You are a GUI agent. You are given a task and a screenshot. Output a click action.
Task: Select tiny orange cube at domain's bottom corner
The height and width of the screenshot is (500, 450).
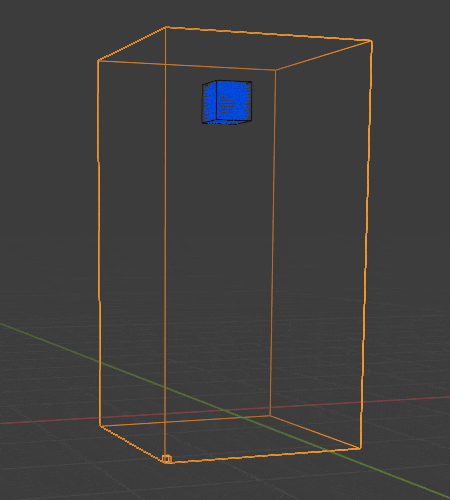(x=167, y=459)
